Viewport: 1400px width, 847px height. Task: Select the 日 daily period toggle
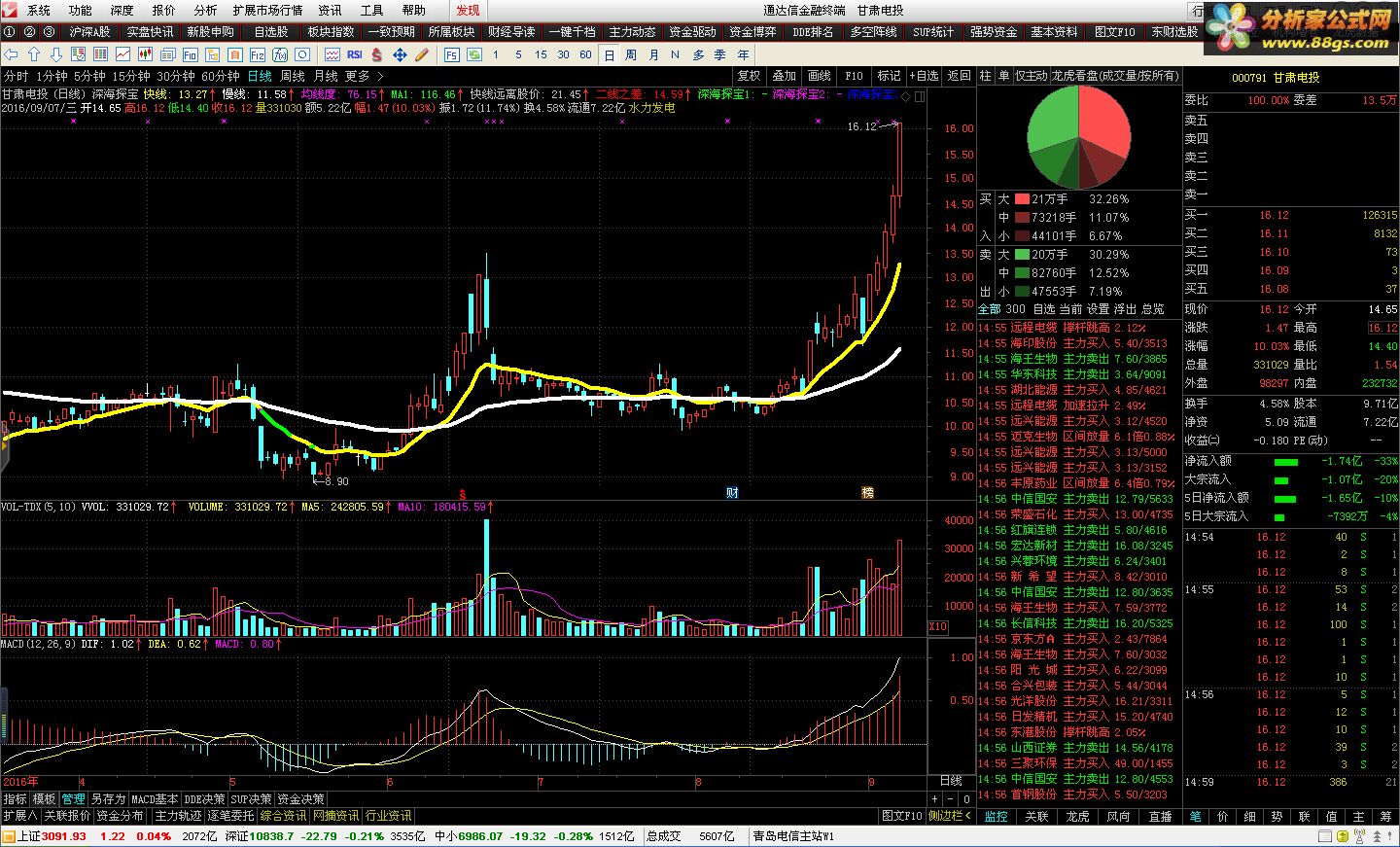tap(610, 54)
